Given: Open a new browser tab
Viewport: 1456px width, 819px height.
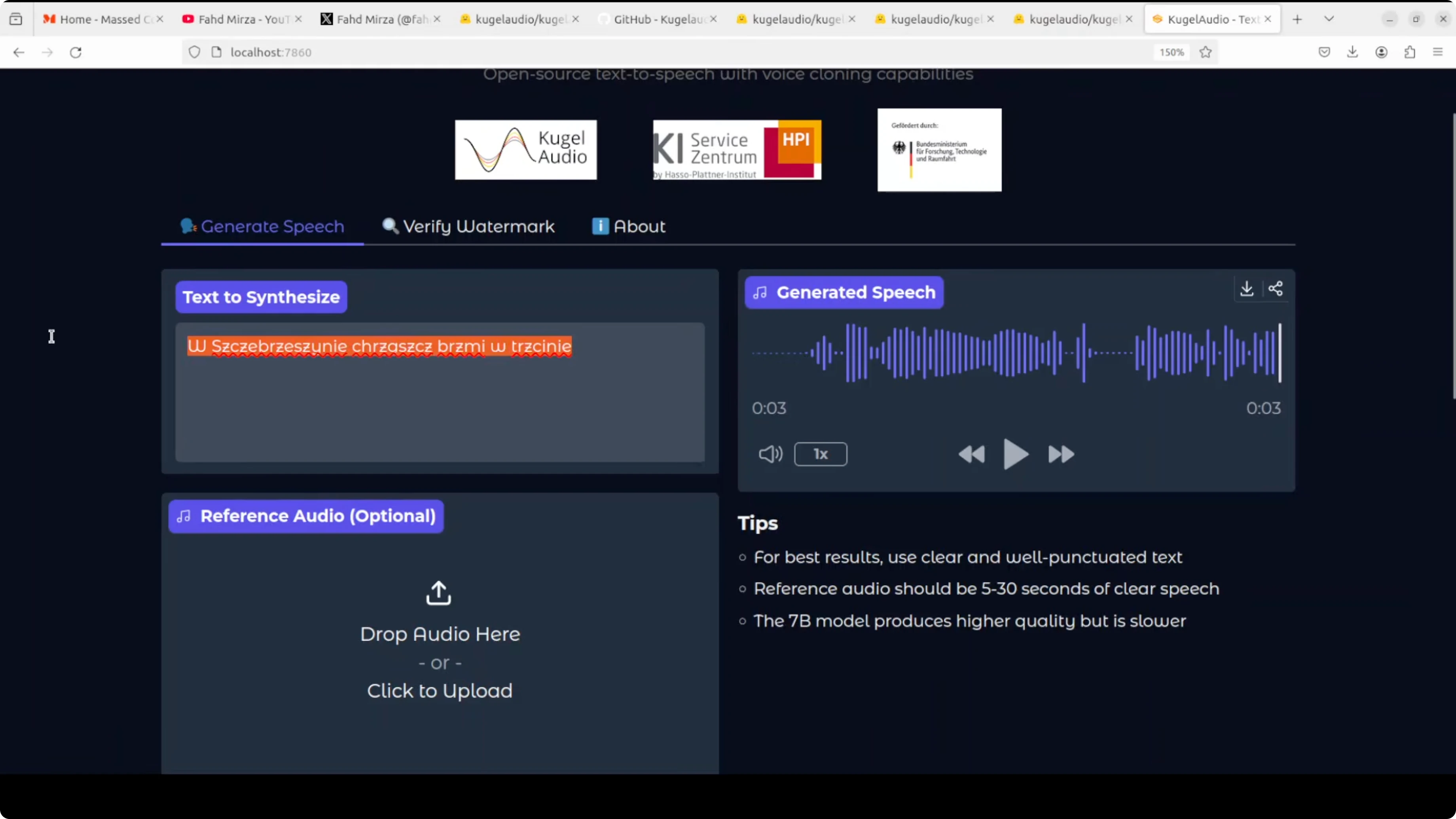Looking at the screenshot, I should [1297, 19].
